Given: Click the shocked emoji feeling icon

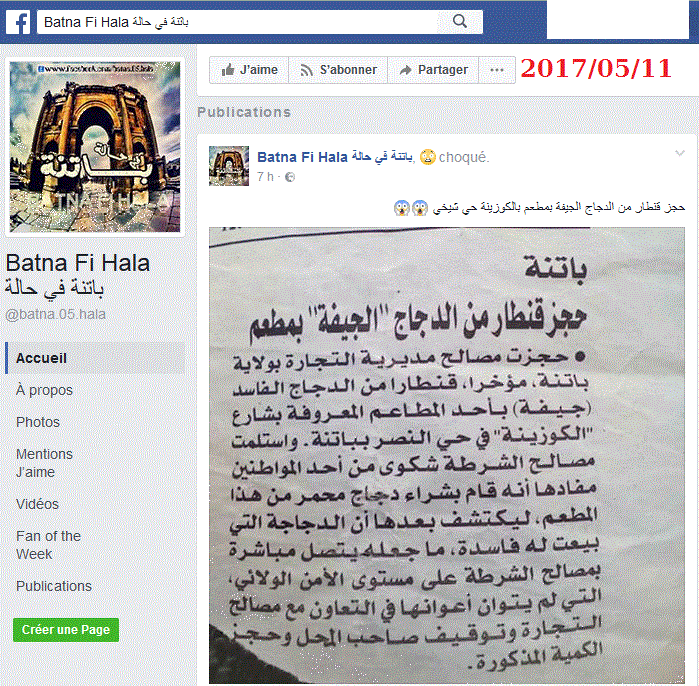Looking at the screenshot, I should pos(428,157).
